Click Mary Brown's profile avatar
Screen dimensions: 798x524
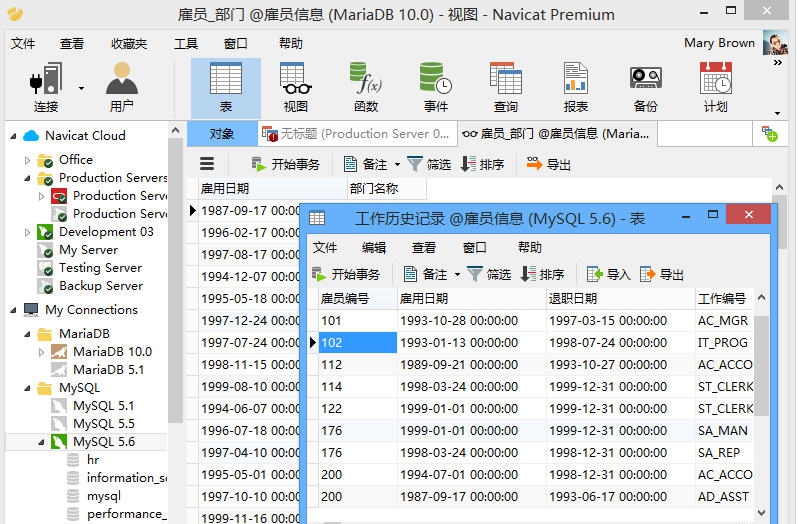coord(775,42)
